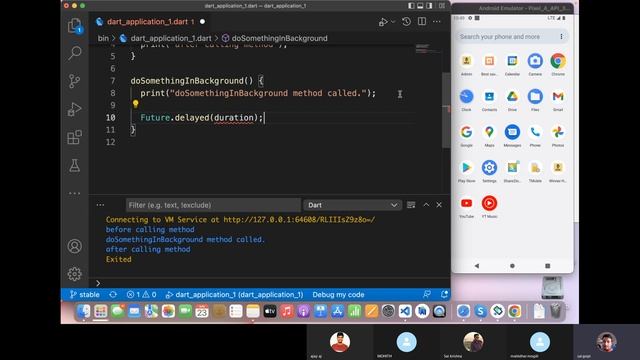Click the VM Service URL link in console
640x360 pixels.
point(299,220)
